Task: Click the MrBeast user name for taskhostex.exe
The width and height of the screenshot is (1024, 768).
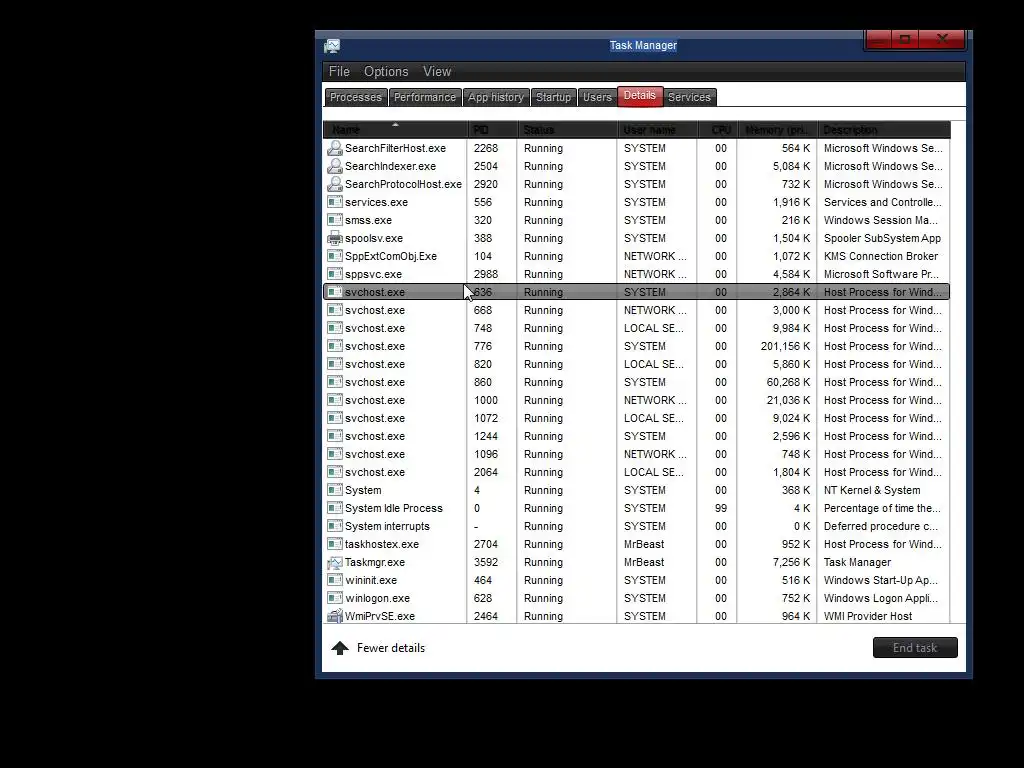Action: coord(644,544)
